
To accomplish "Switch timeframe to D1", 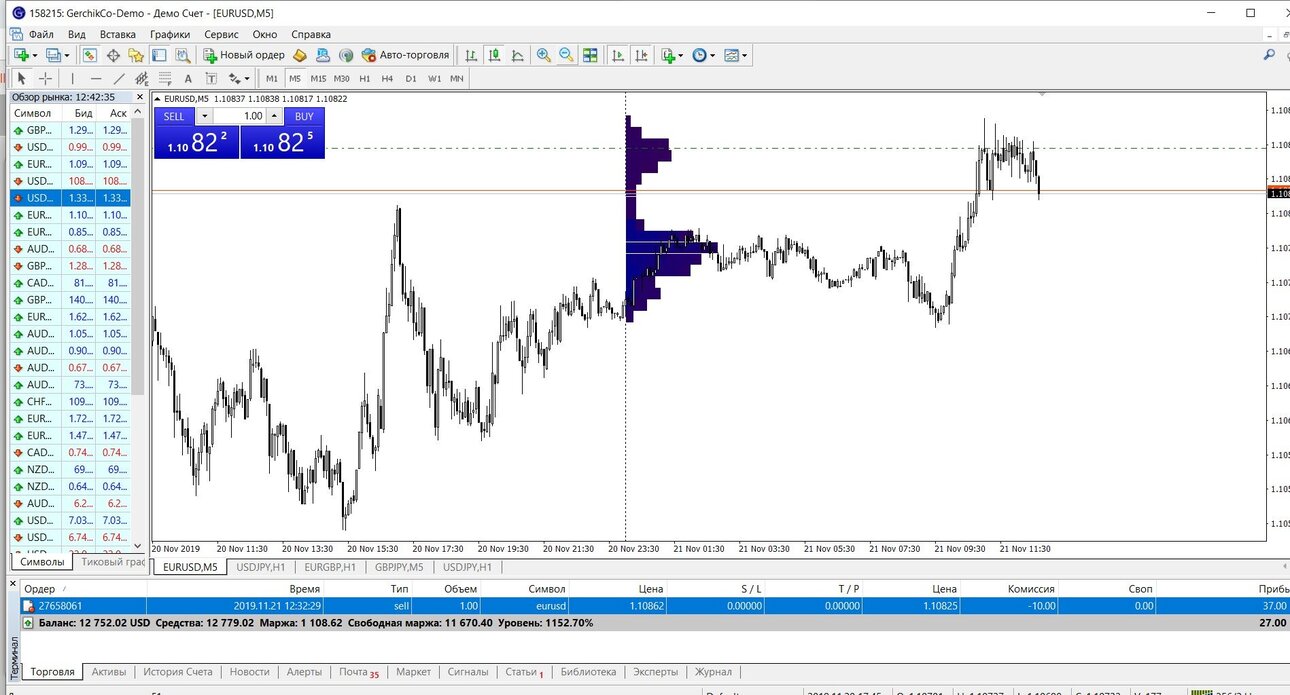I will tap(411, 78).
